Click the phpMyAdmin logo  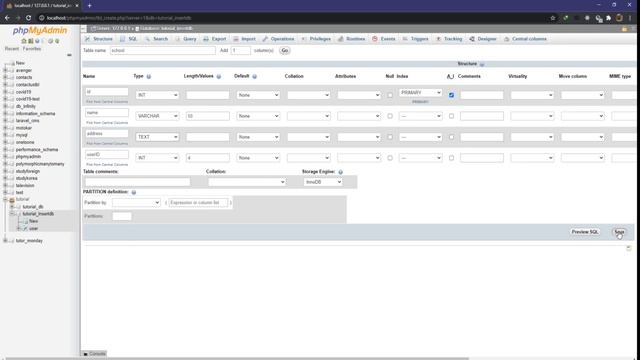click(x=40, y=31)
